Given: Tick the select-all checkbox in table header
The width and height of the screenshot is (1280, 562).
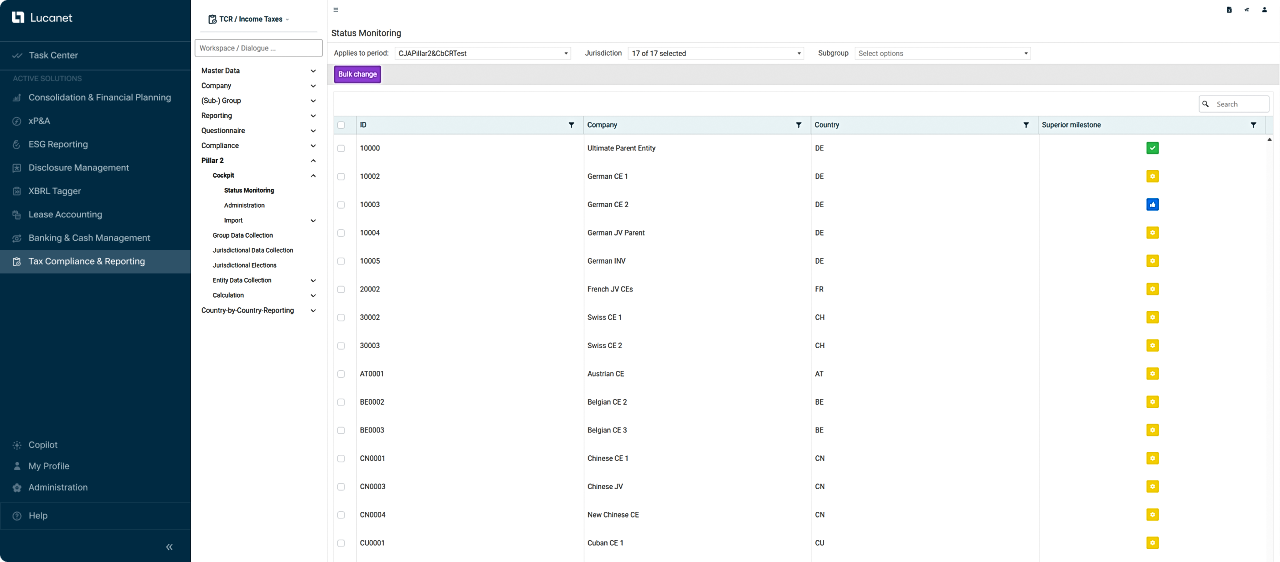Looking at the screenshot, I should (x=342, y=125).
